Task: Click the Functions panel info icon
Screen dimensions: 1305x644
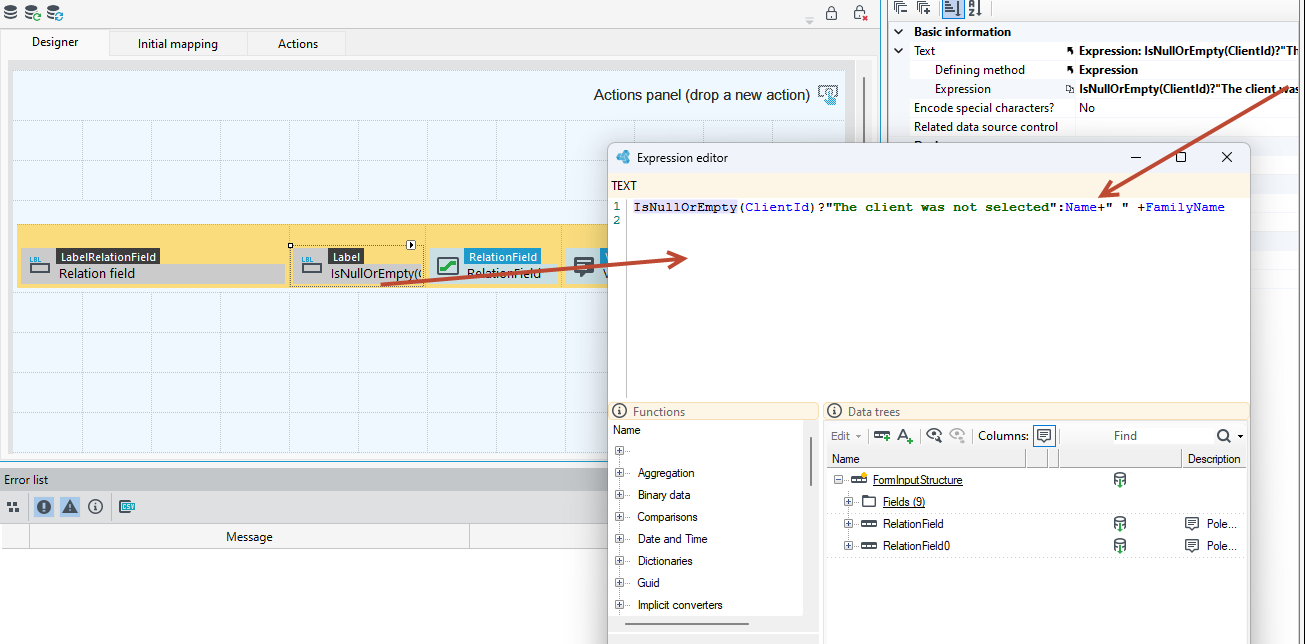Action: [x=620, y=411]
